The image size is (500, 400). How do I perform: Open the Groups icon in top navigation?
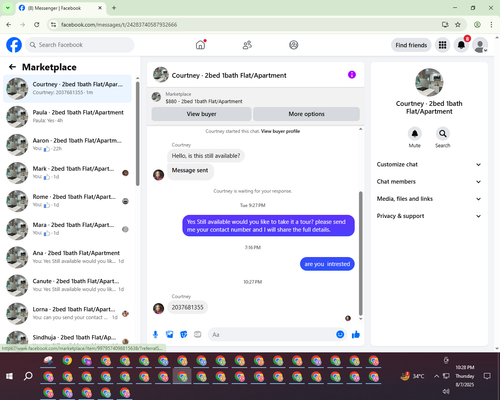pyautogui.click(x=294, y=45)
